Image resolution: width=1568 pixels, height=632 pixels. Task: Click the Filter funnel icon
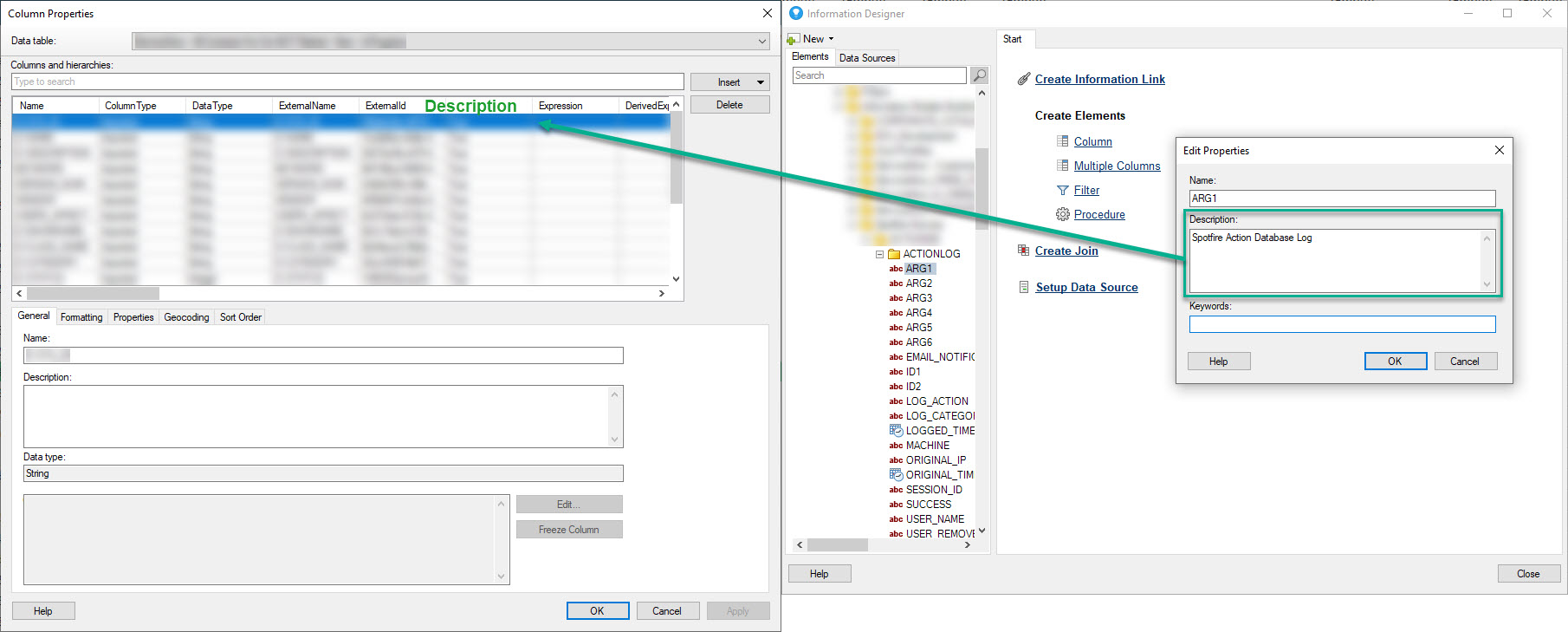point(1062,190)
